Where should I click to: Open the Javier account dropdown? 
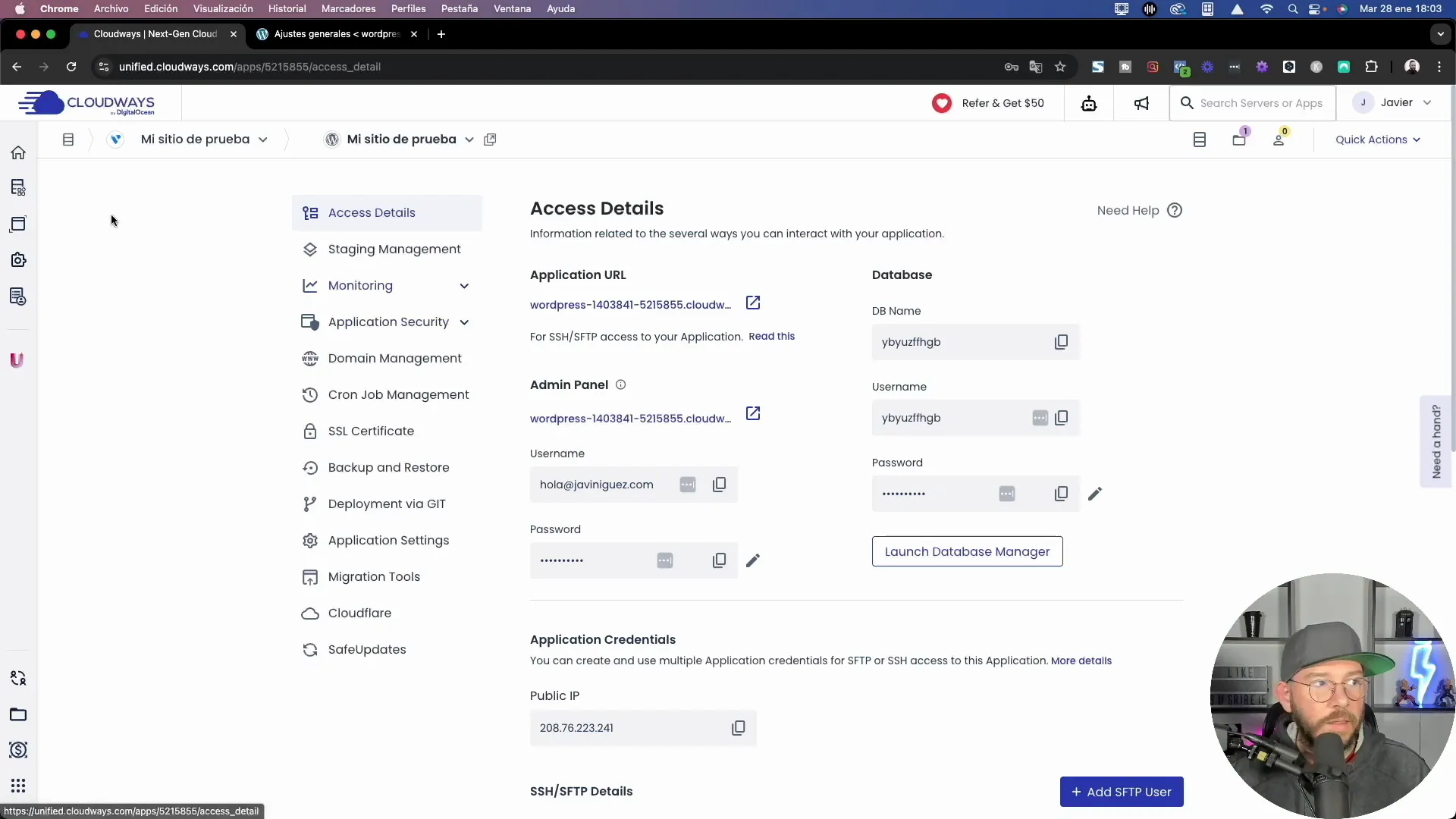click(1392, 103)
